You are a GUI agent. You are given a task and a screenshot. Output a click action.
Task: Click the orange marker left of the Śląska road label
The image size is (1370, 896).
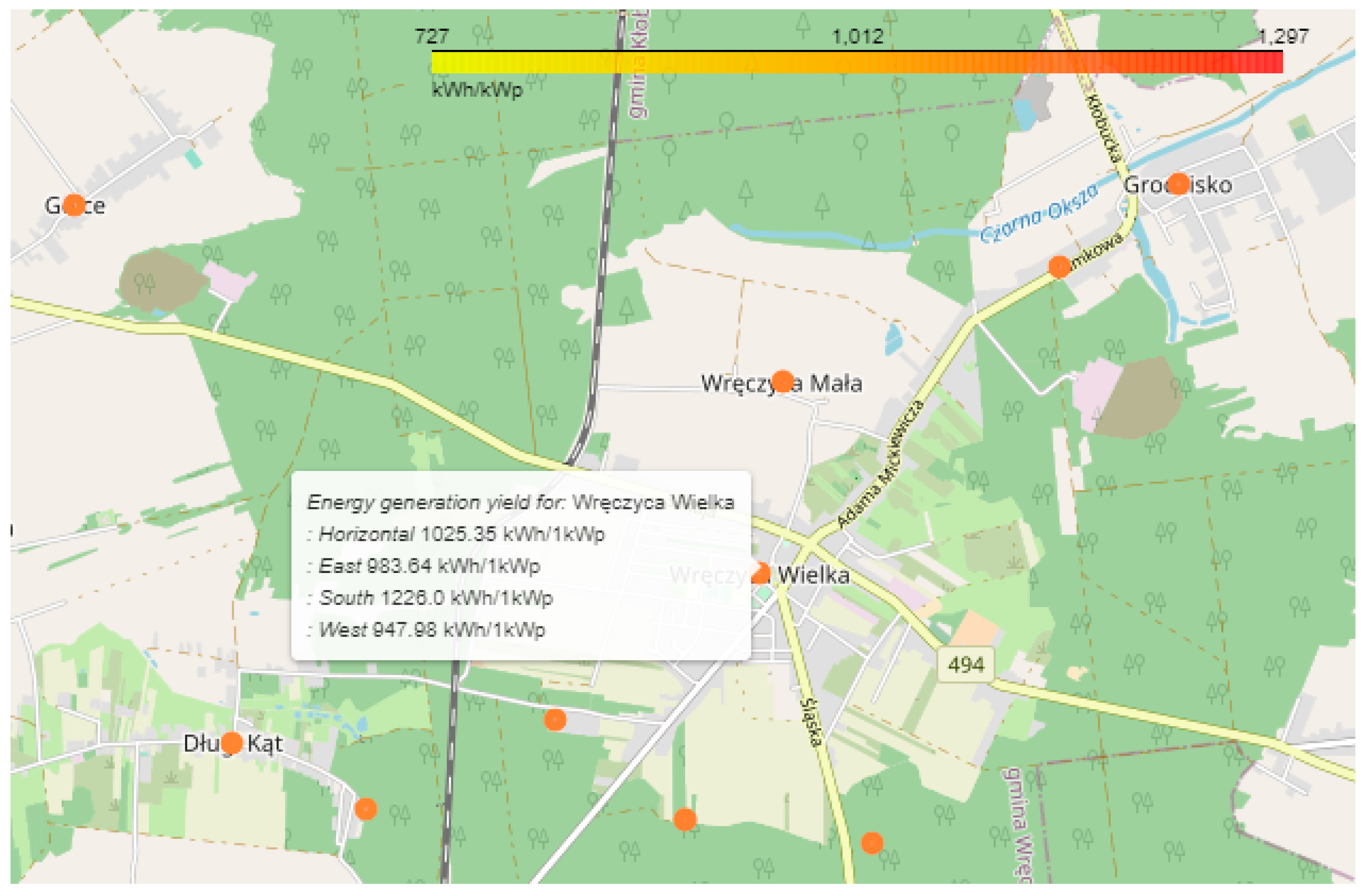[684, 819]
